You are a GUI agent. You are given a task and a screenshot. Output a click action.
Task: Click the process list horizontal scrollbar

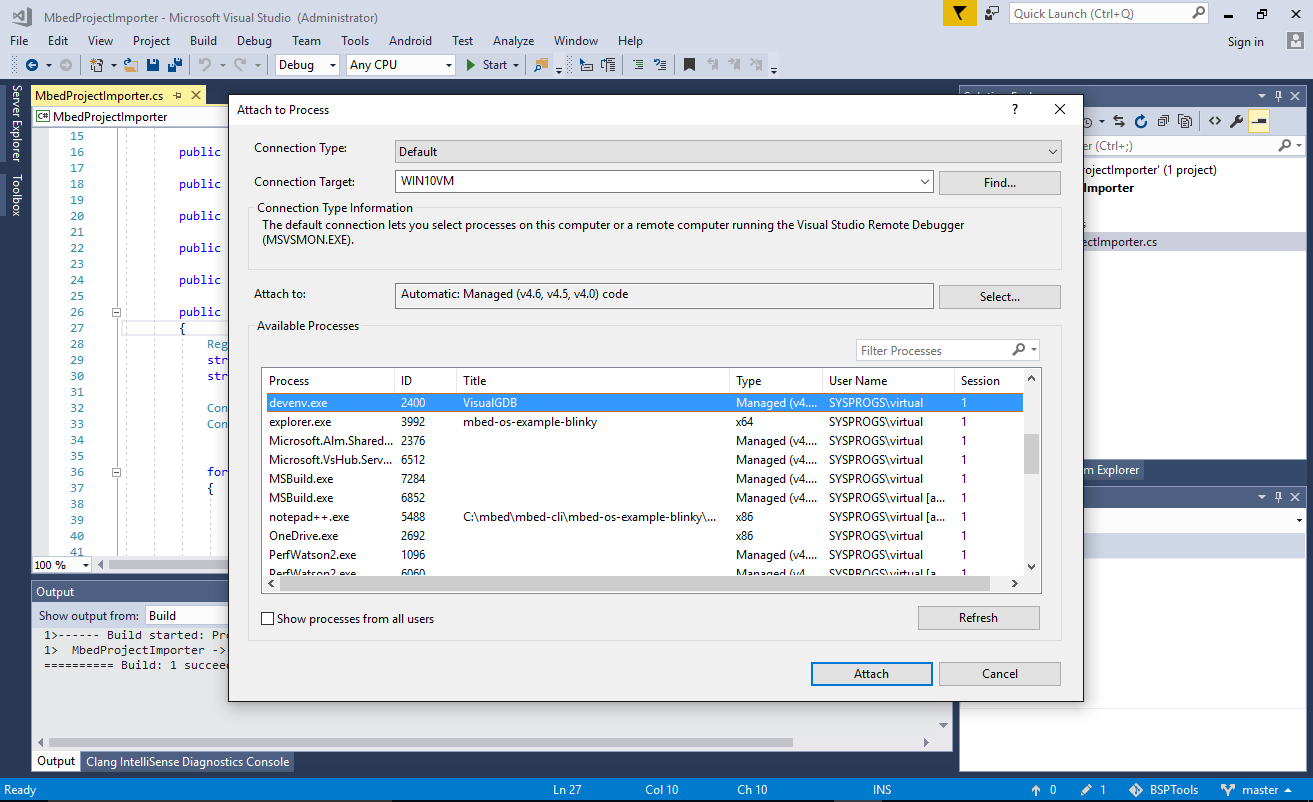(634, 584)
